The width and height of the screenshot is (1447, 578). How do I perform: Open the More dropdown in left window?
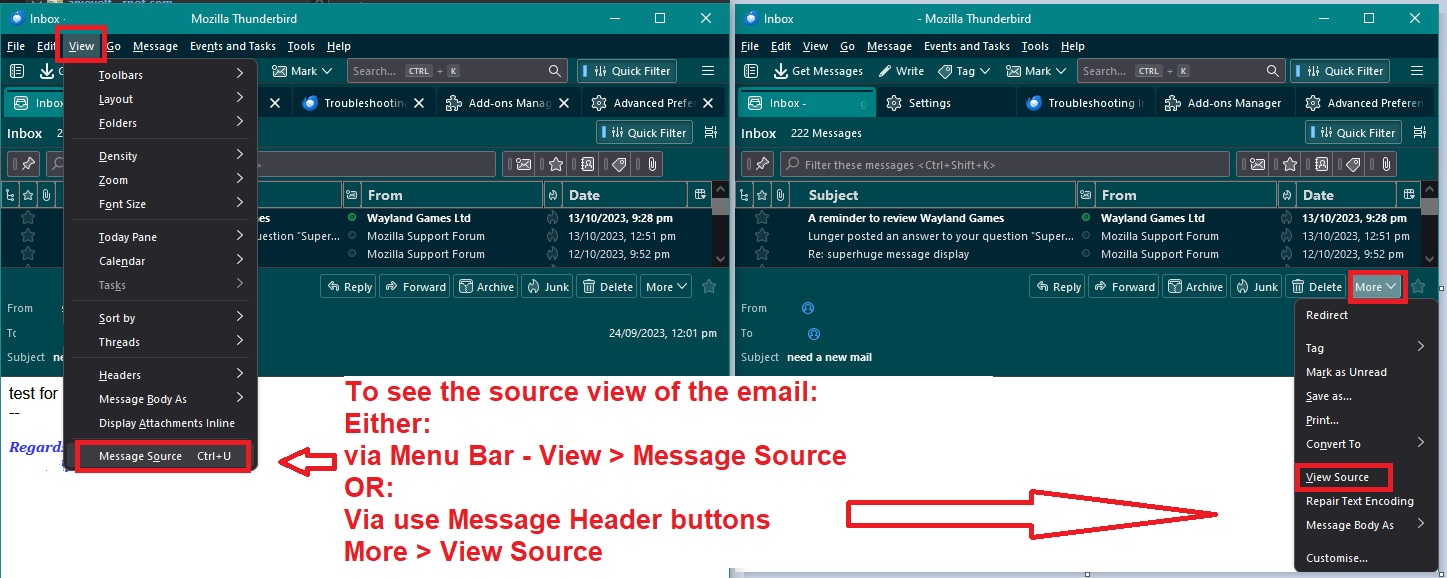[x=667, y=287]
